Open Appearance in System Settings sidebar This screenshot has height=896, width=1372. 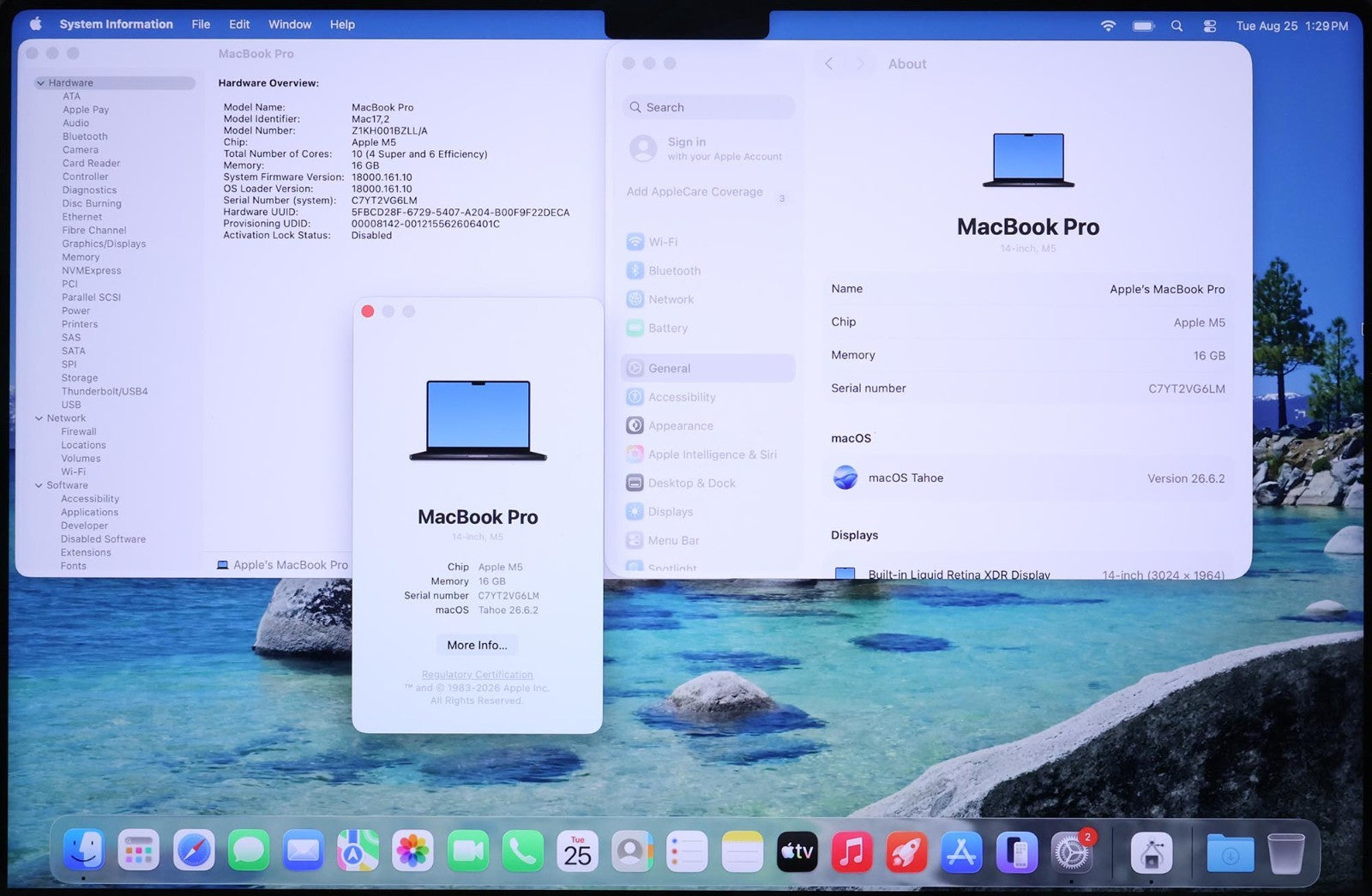(x=708, y=425)
